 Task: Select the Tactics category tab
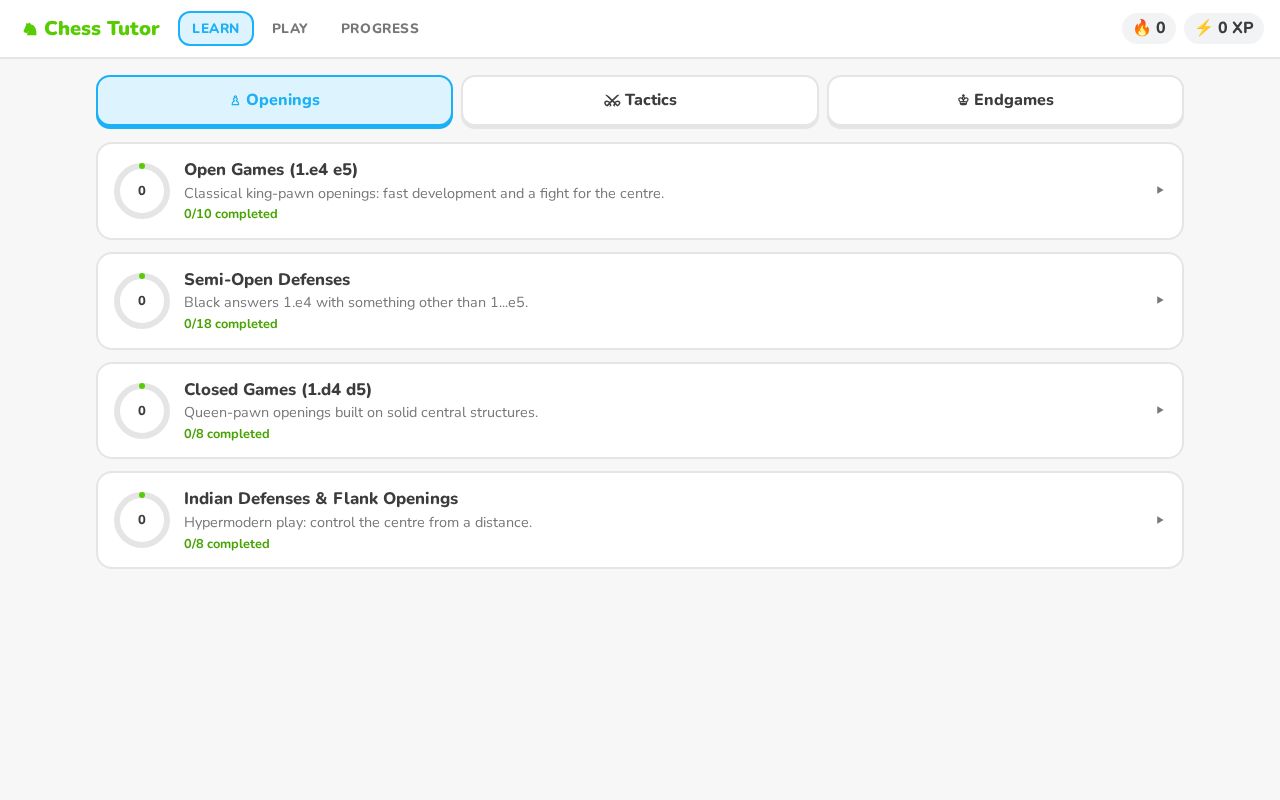point(640,100)
